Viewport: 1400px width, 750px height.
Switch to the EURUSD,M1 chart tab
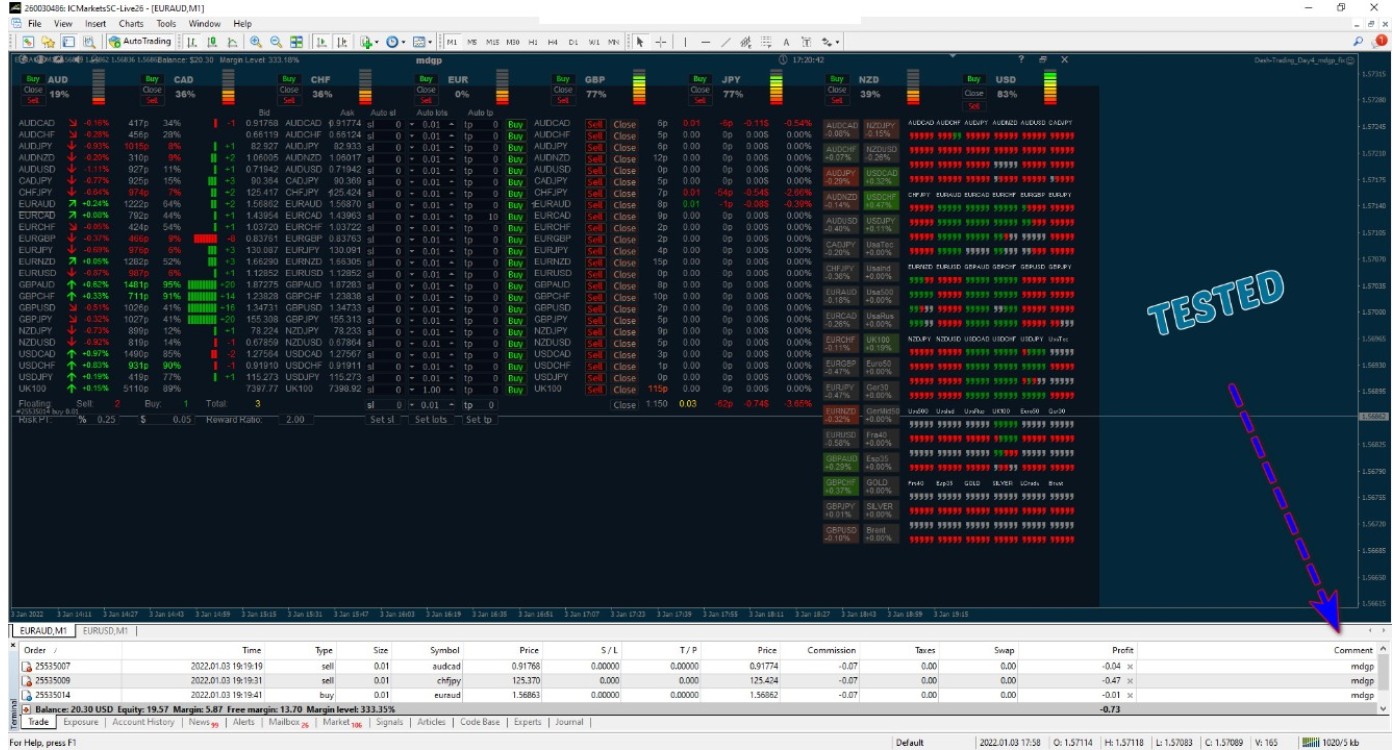pyautogui.click(x=104, y=631)
